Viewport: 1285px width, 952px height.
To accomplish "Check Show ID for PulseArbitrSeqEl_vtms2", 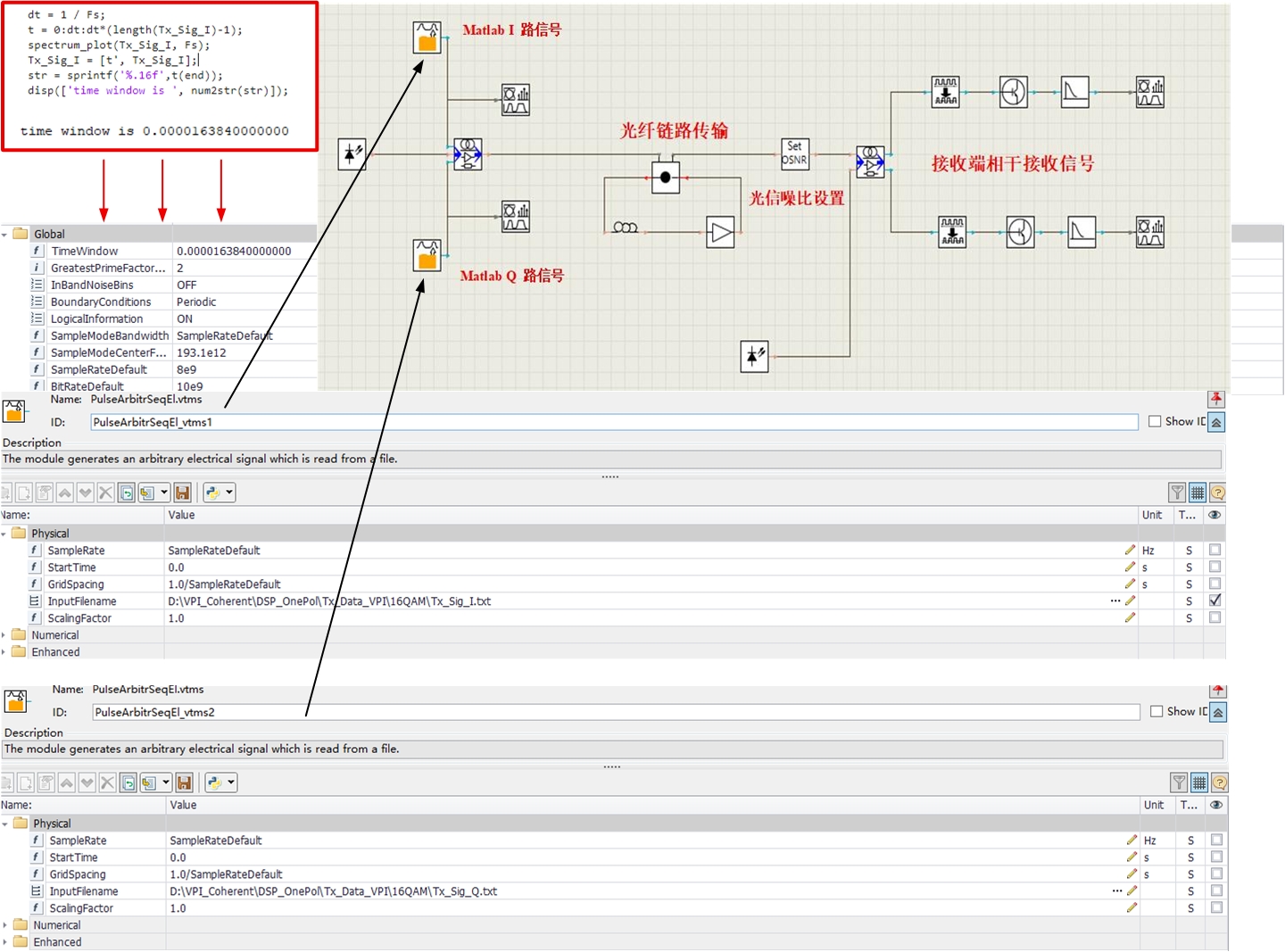I will click(x=1157, y=711).
